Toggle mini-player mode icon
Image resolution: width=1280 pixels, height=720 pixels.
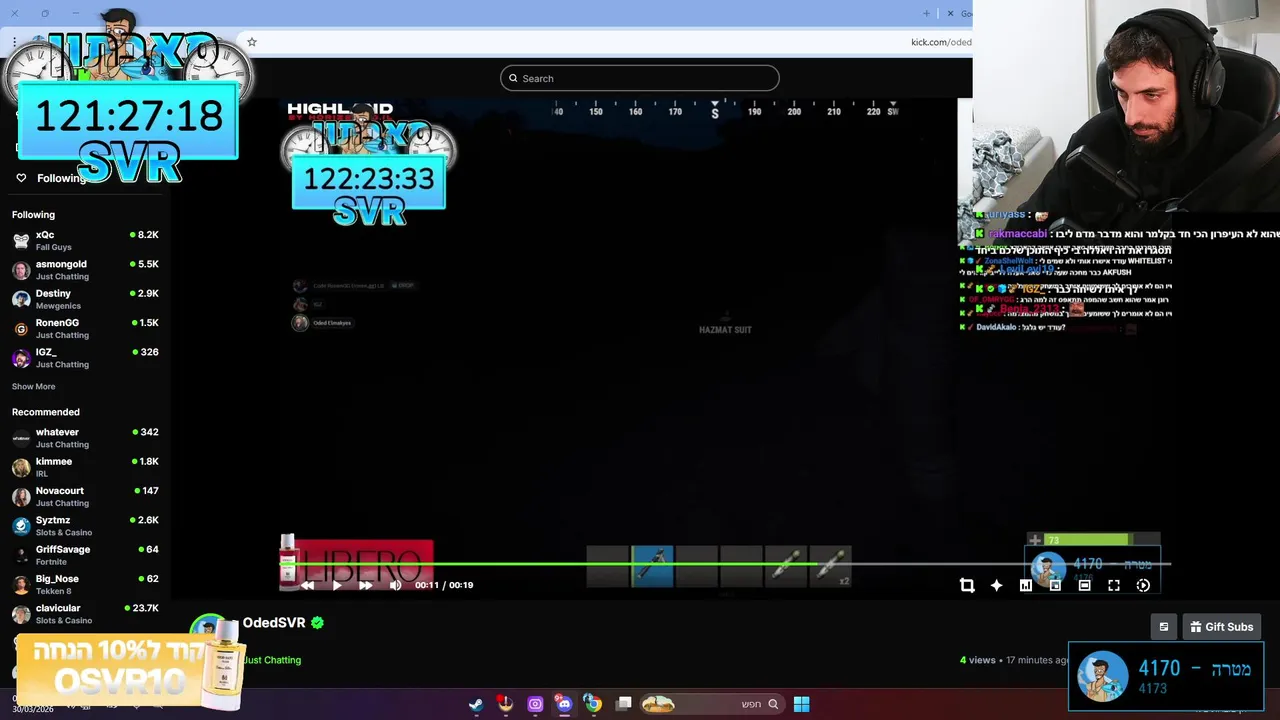[x=1055, y=585]
